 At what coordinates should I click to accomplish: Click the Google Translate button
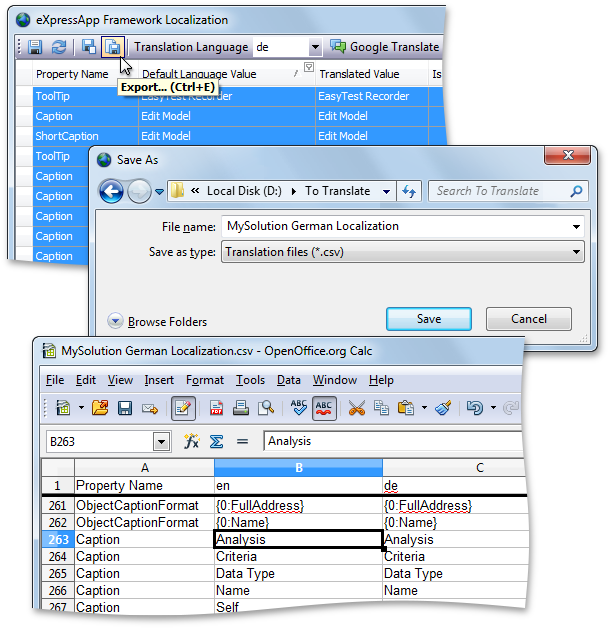coord(384,47)
